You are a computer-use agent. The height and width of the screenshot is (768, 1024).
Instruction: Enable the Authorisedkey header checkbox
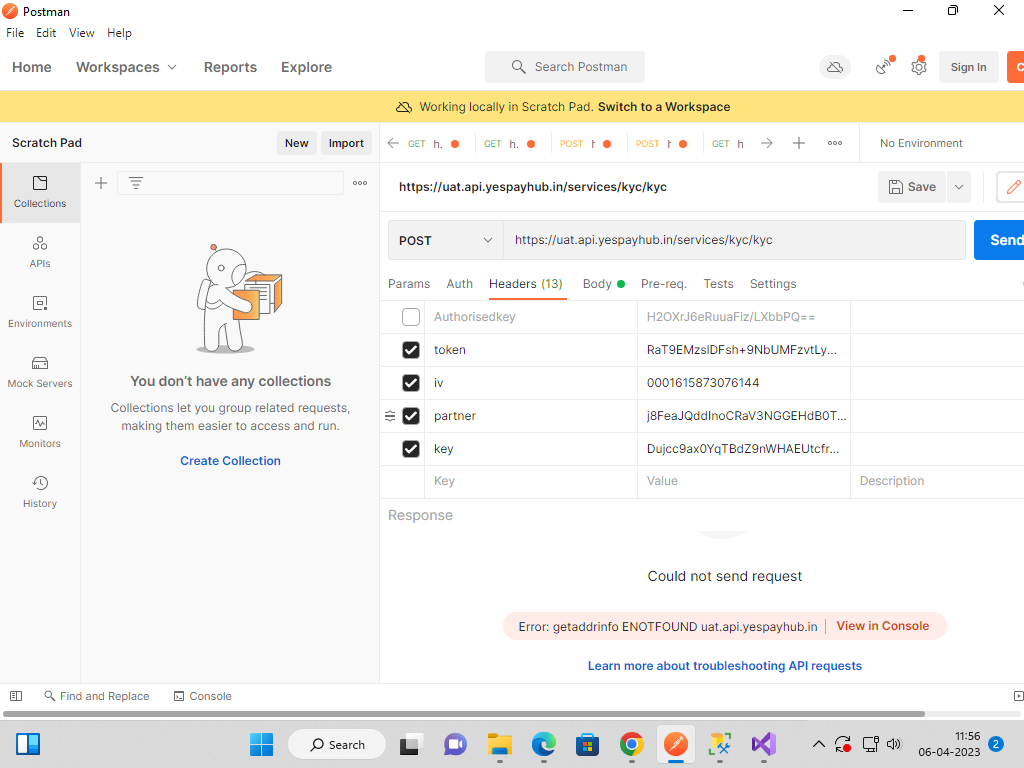(411, 317)
